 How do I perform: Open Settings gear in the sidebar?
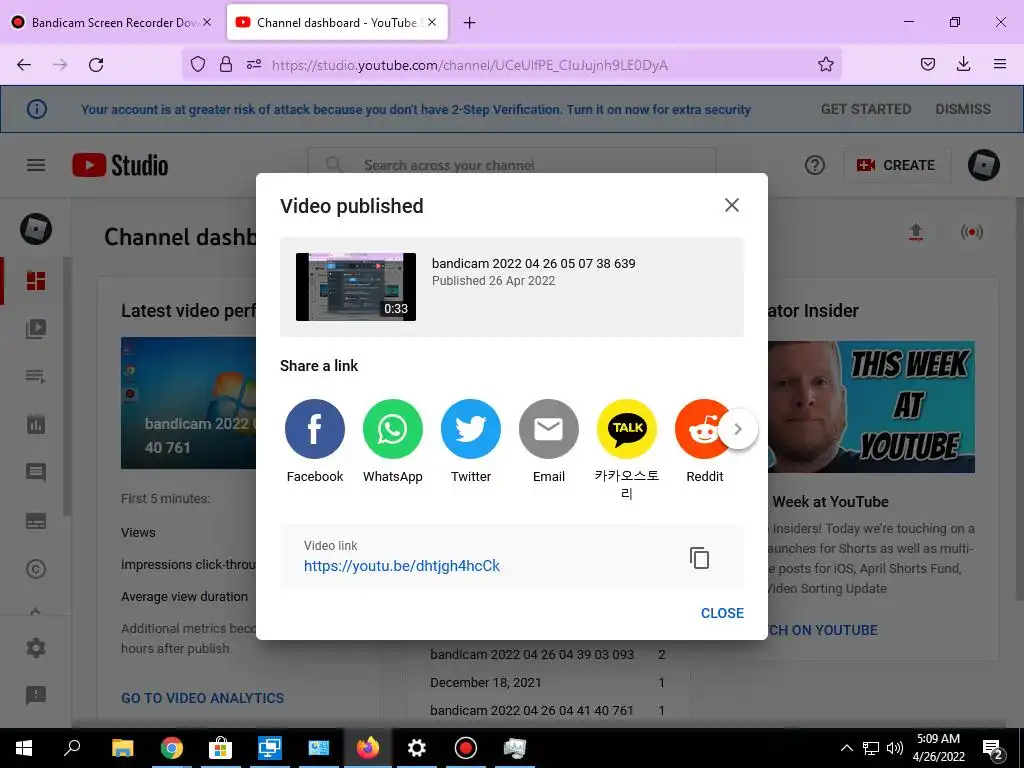point(36,648)
